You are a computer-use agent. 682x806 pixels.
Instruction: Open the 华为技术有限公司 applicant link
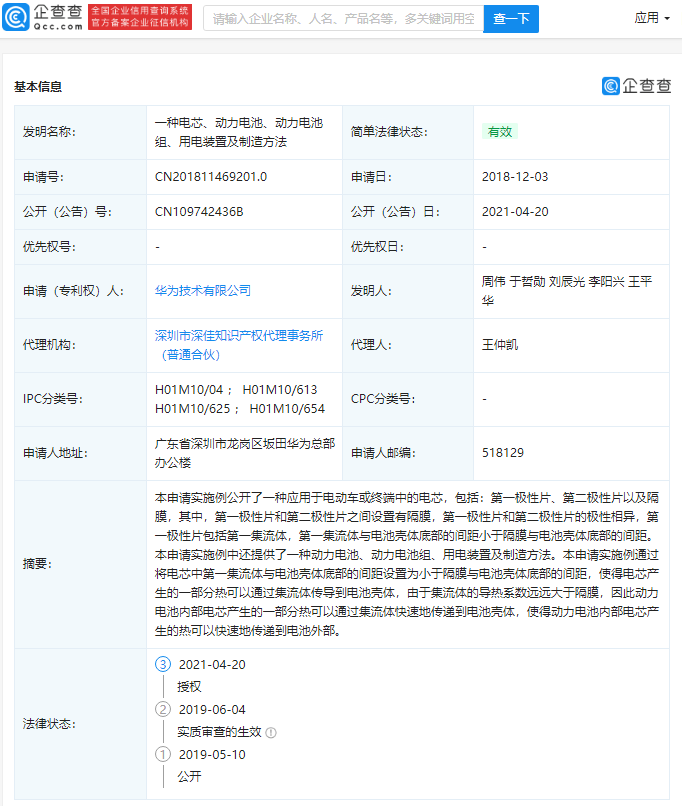[x=202, y=291]
